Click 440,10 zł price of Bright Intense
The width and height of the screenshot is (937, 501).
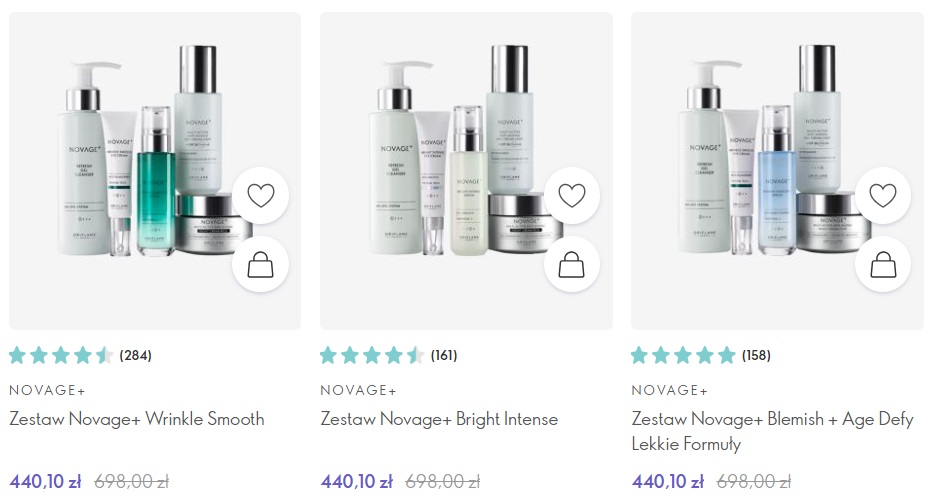[x=357, y=481]
